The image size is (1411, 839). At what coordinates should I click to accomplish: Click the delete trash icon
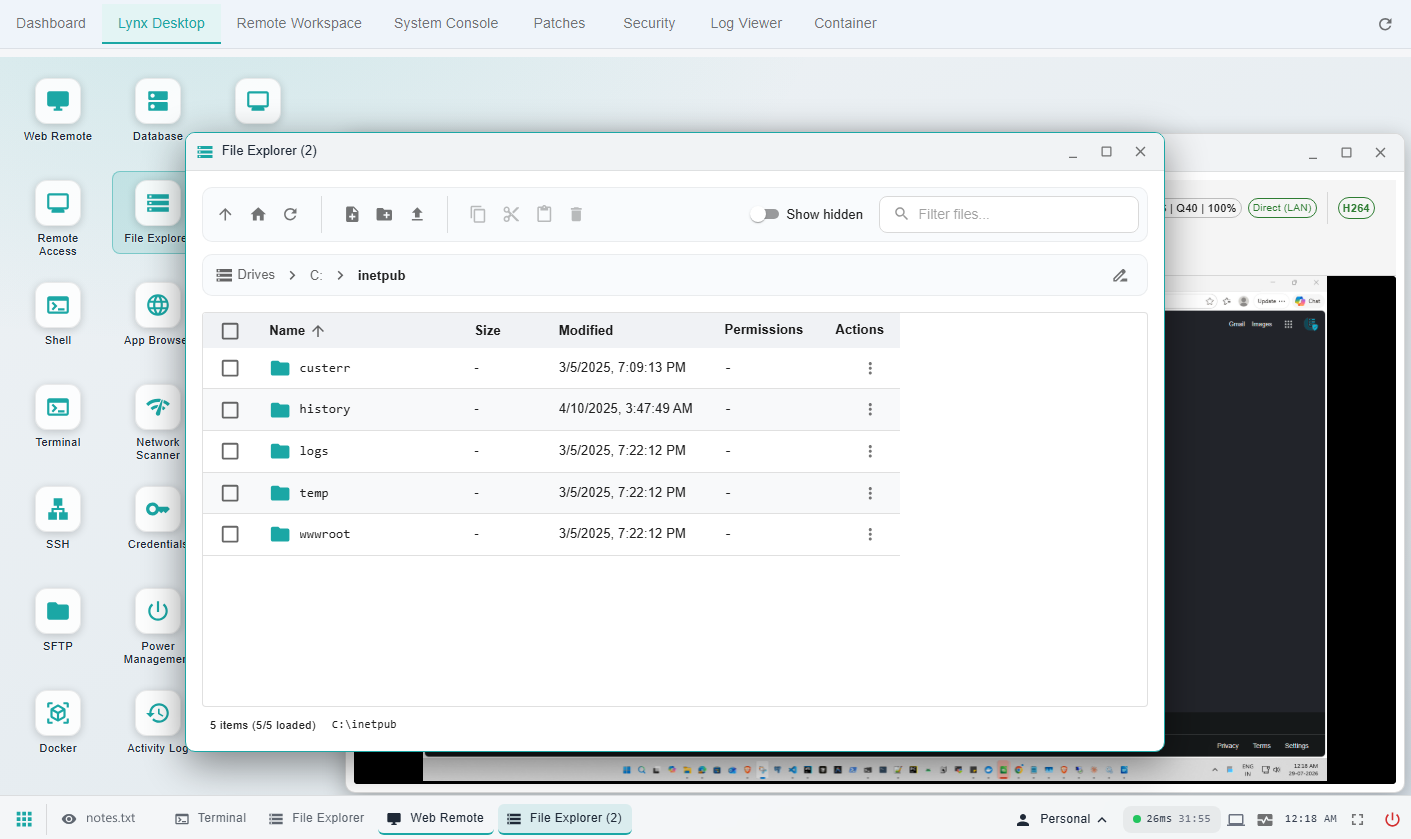(576, 214)
